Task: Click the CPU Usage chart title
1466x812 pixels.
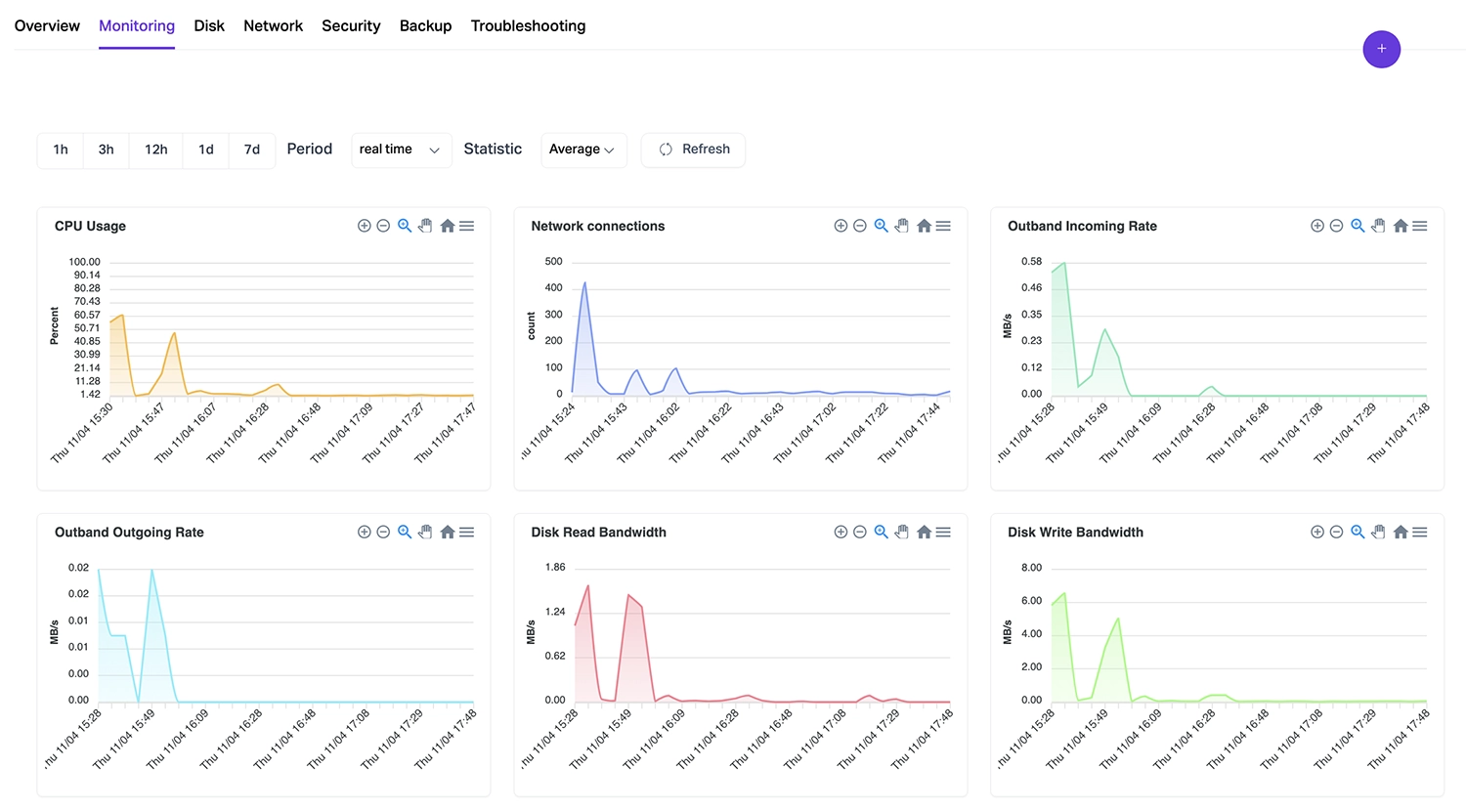Action: coord(90,226)
